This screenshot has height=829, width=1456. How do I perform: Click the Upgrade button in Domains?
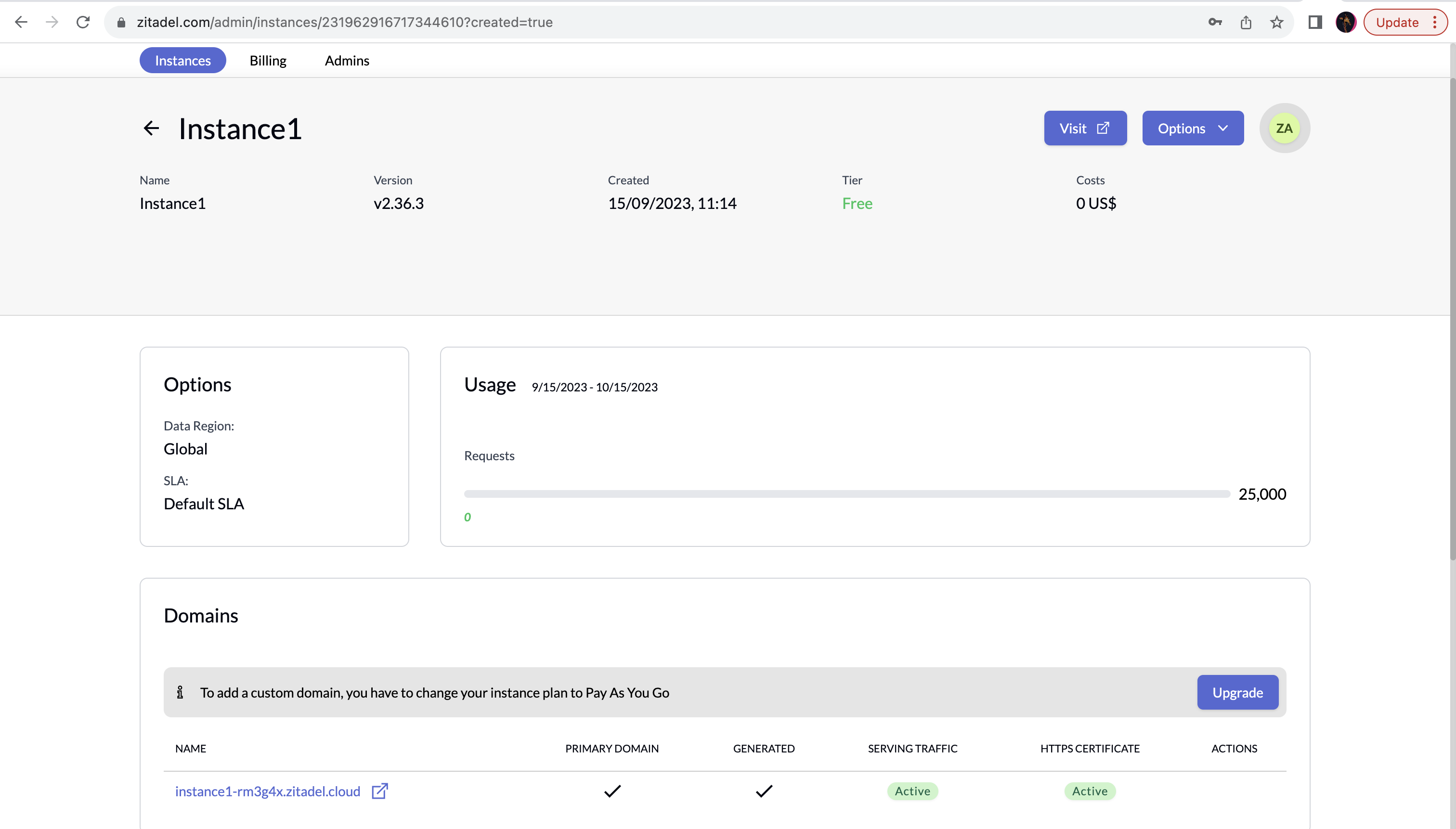[1237, 692]
